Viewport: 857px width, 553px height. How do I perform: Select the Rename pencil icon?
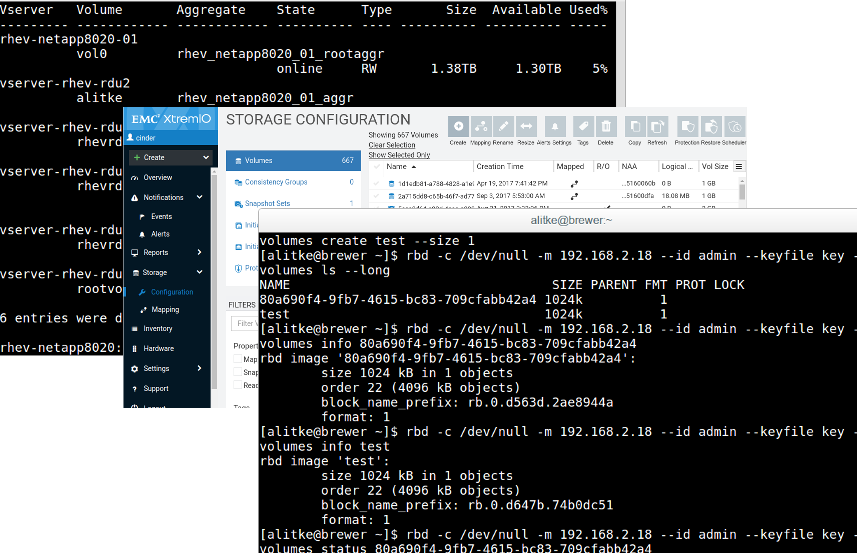coord(503,127)
